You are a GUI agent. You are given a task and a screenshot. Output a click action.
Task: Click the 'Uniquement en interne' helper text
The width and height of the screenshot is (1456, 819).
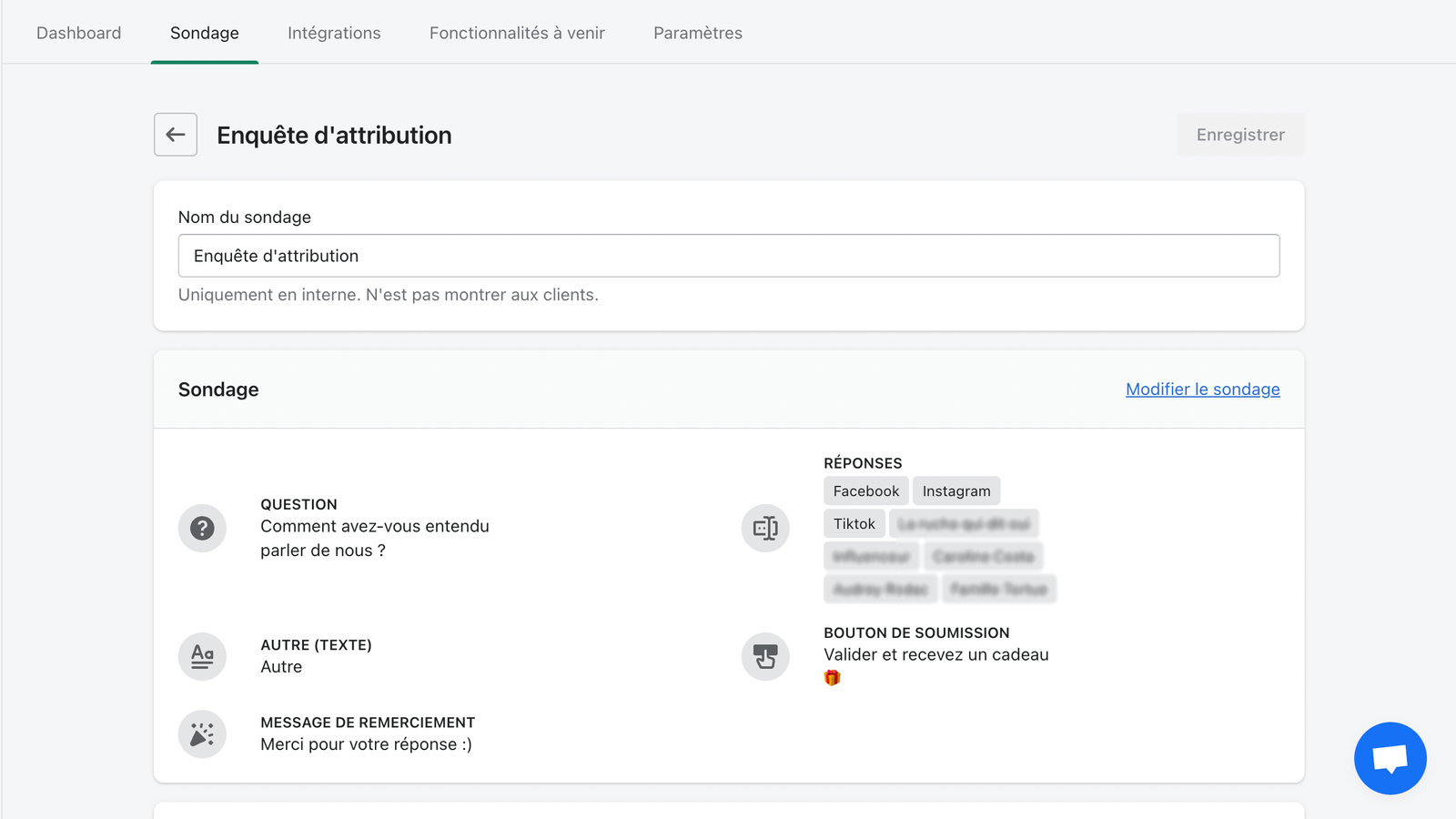[389, 295]
